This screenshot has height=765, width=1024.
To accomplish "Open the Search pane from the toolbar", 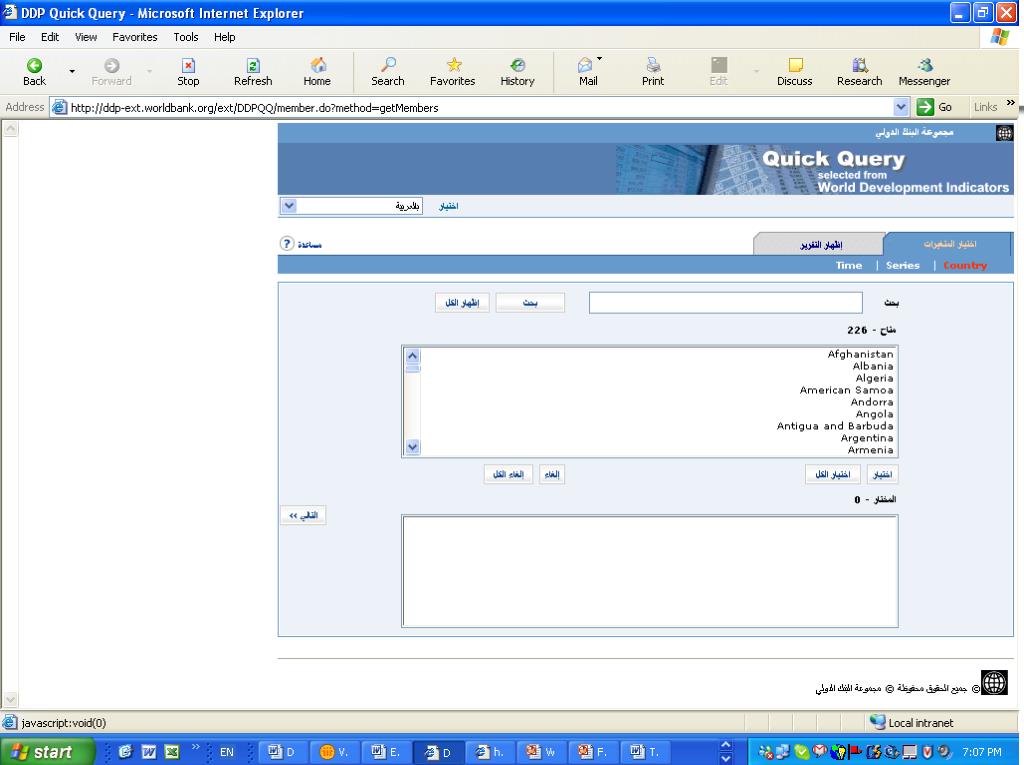I will pos(388,71).
